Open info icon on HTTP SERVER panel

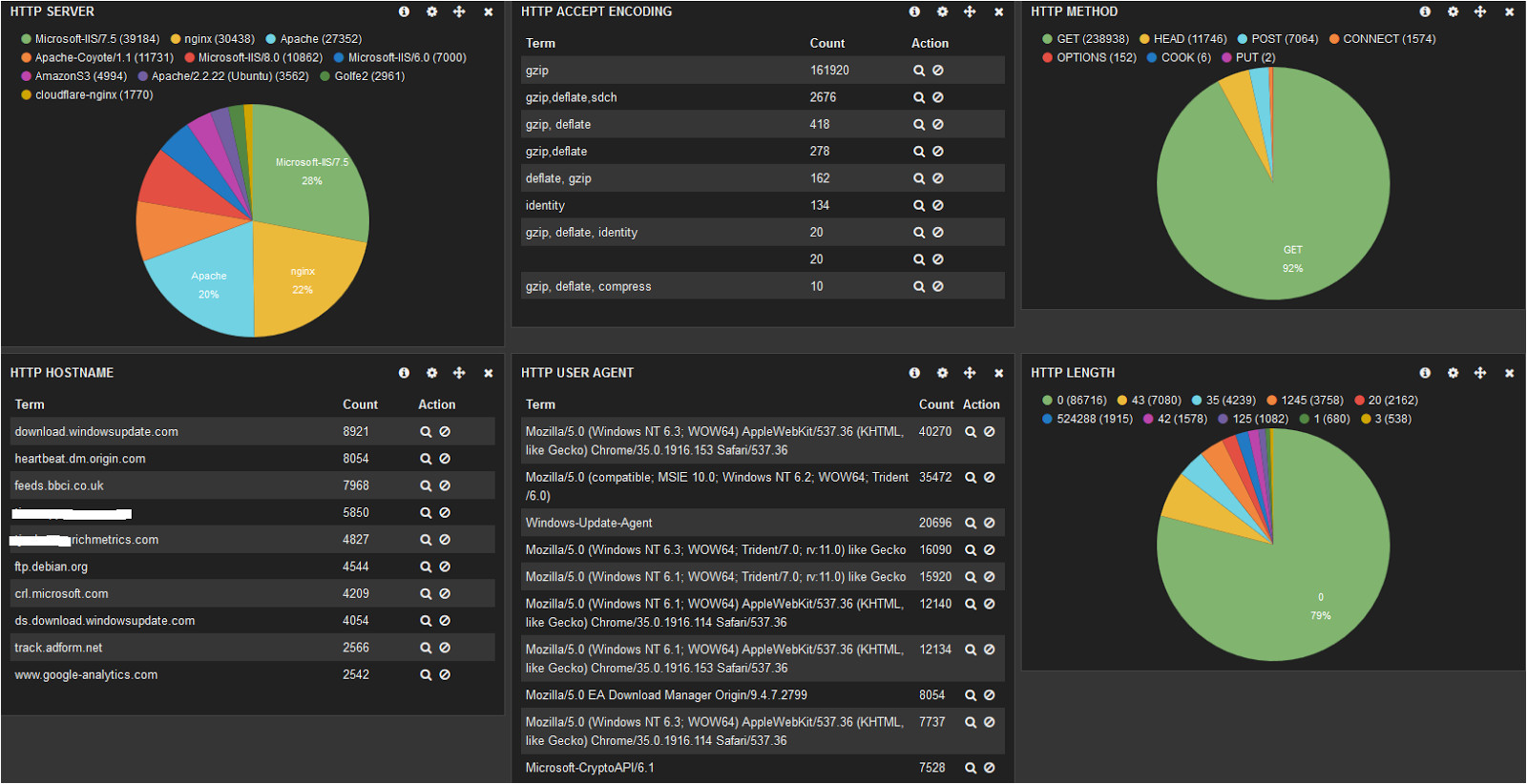pos(404,11)
